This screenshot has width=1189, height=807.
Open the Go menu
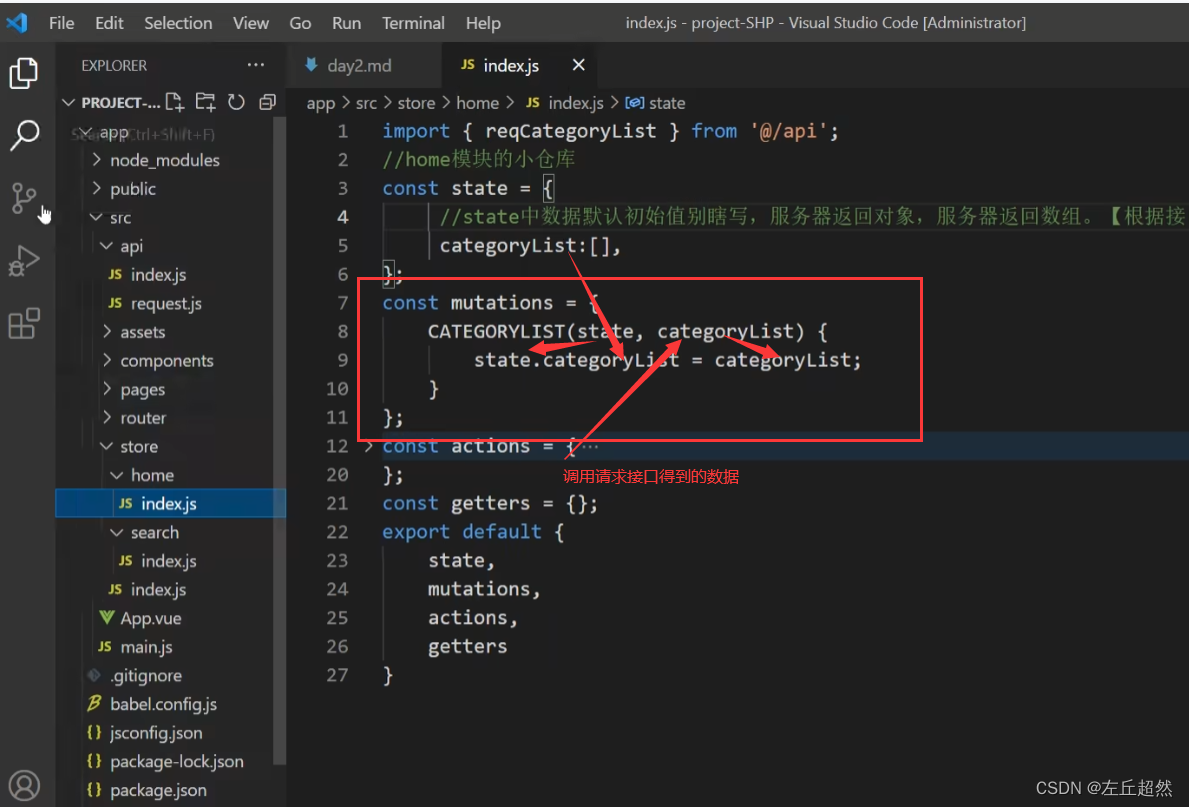point(300,23)
